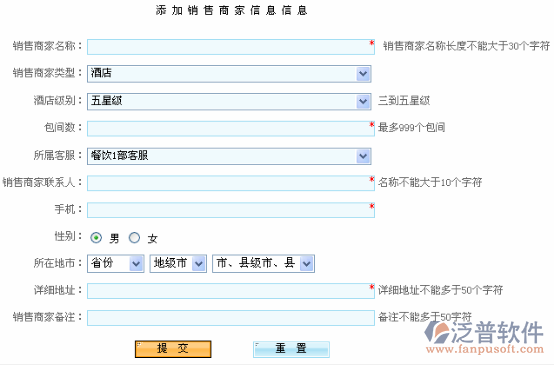Open the 销售商家类型 dropdown showing 酒店
The width and height of the screenshot is (554, 365).
229,74
